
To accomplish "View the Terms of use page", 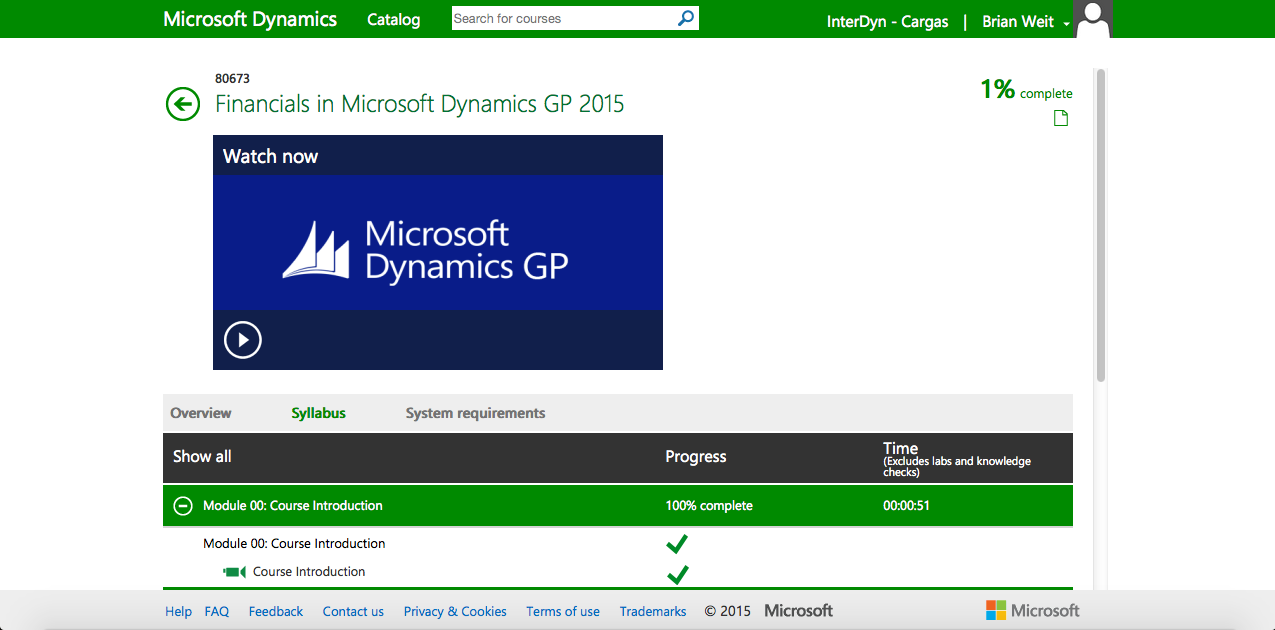I will point(563,612).
